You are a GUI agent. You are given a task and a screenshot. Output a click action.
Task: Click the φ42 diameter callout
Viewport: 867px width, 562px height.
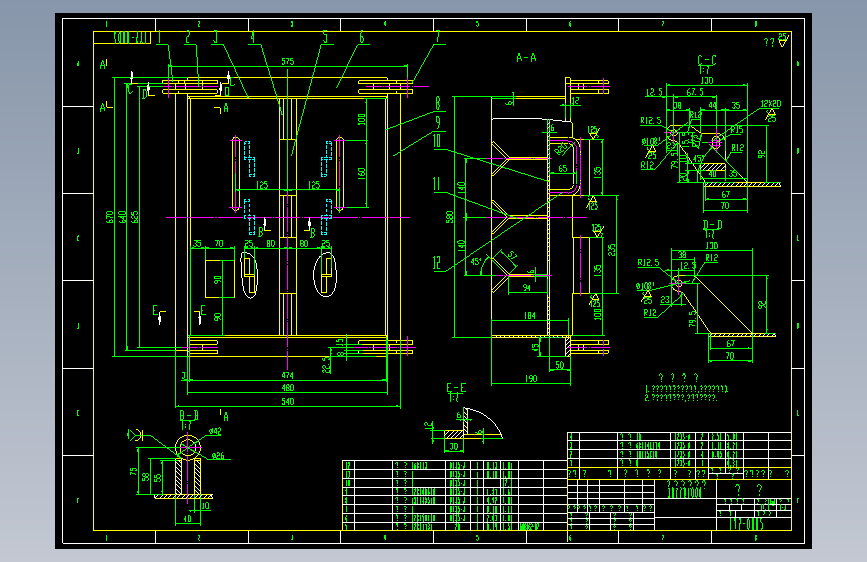coord(215,431)
